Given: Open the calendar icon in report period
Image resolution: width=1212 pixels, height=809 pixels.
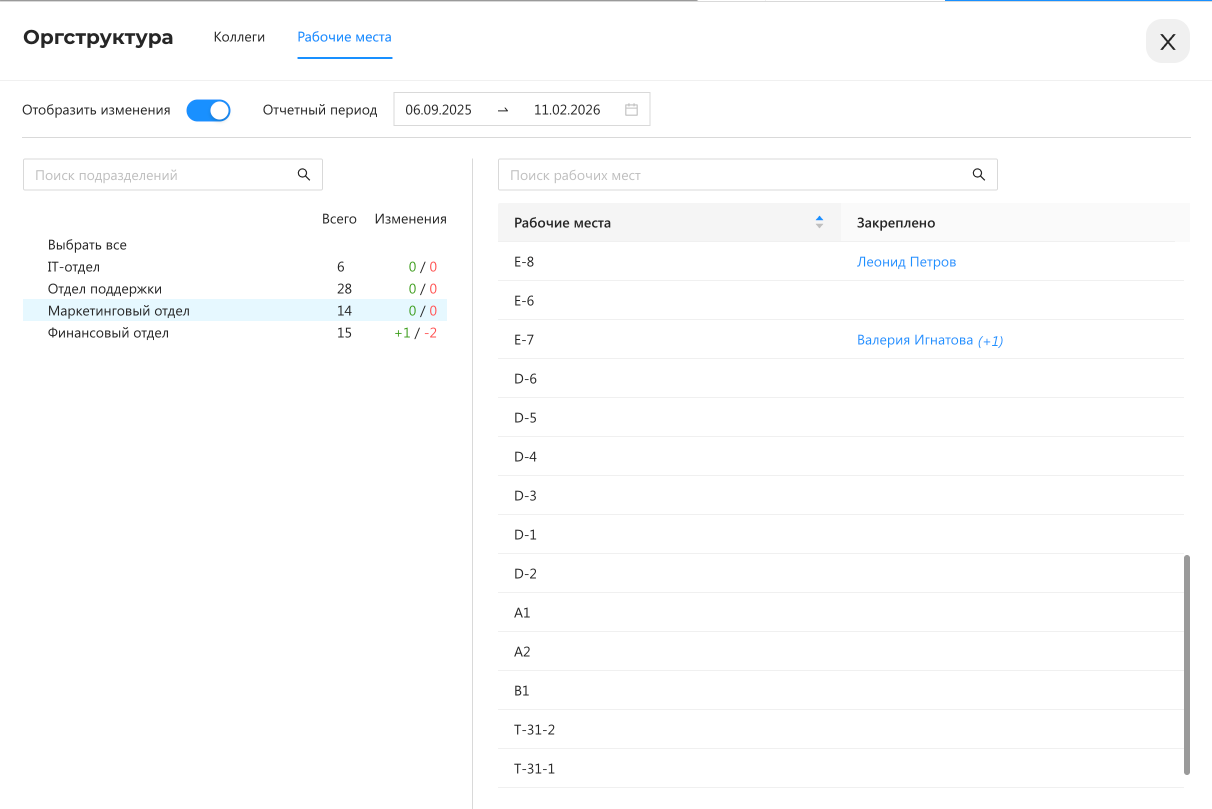Looking at the screenshot, I should click(631, 110).
